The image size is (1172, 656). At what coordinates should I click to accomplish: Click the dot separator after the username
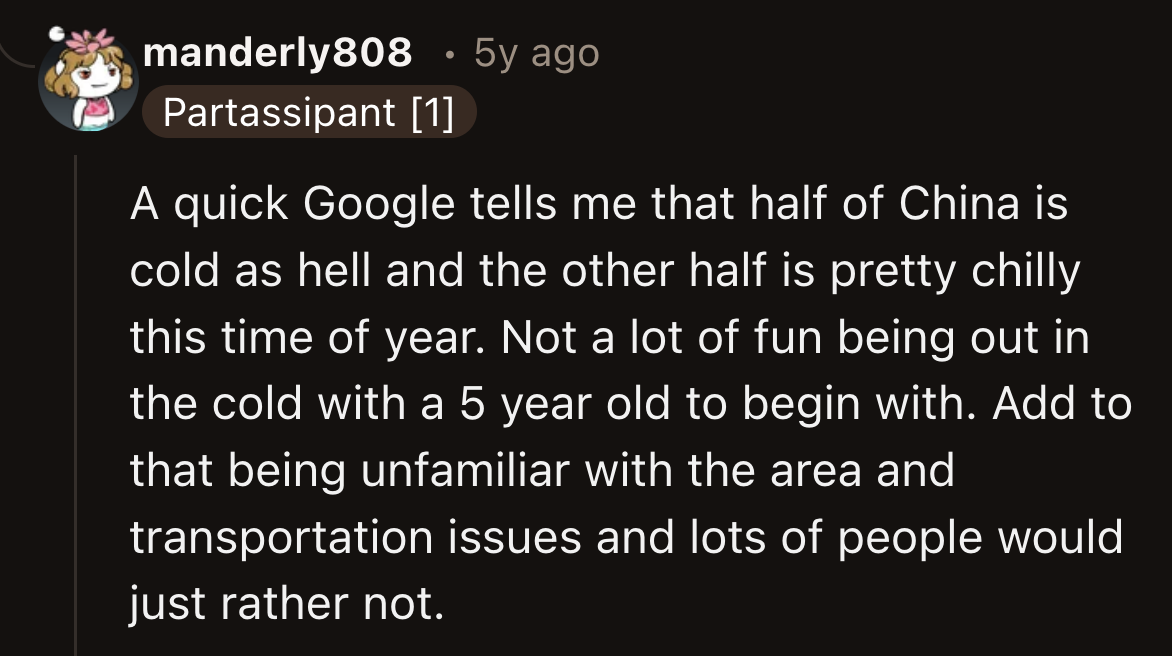pos(452,55)
